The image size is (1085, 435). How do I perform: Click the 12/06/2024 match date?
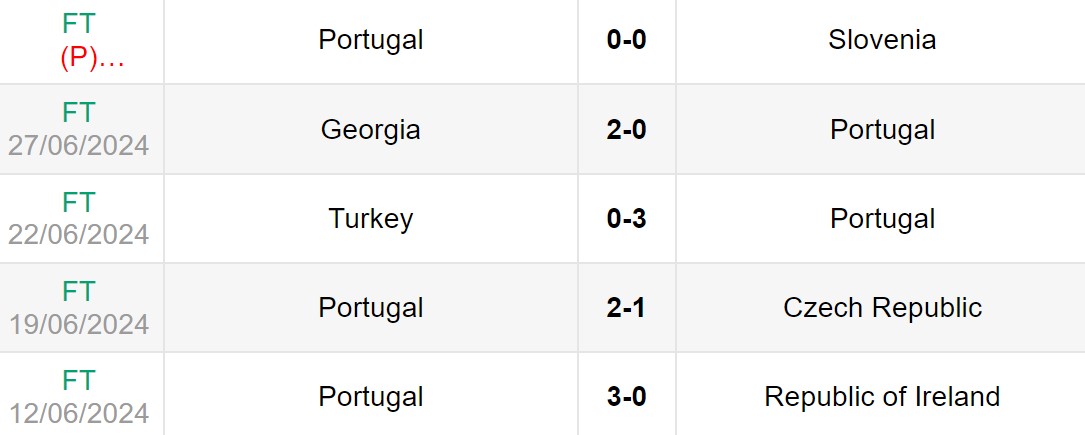(x=79, y=413)
